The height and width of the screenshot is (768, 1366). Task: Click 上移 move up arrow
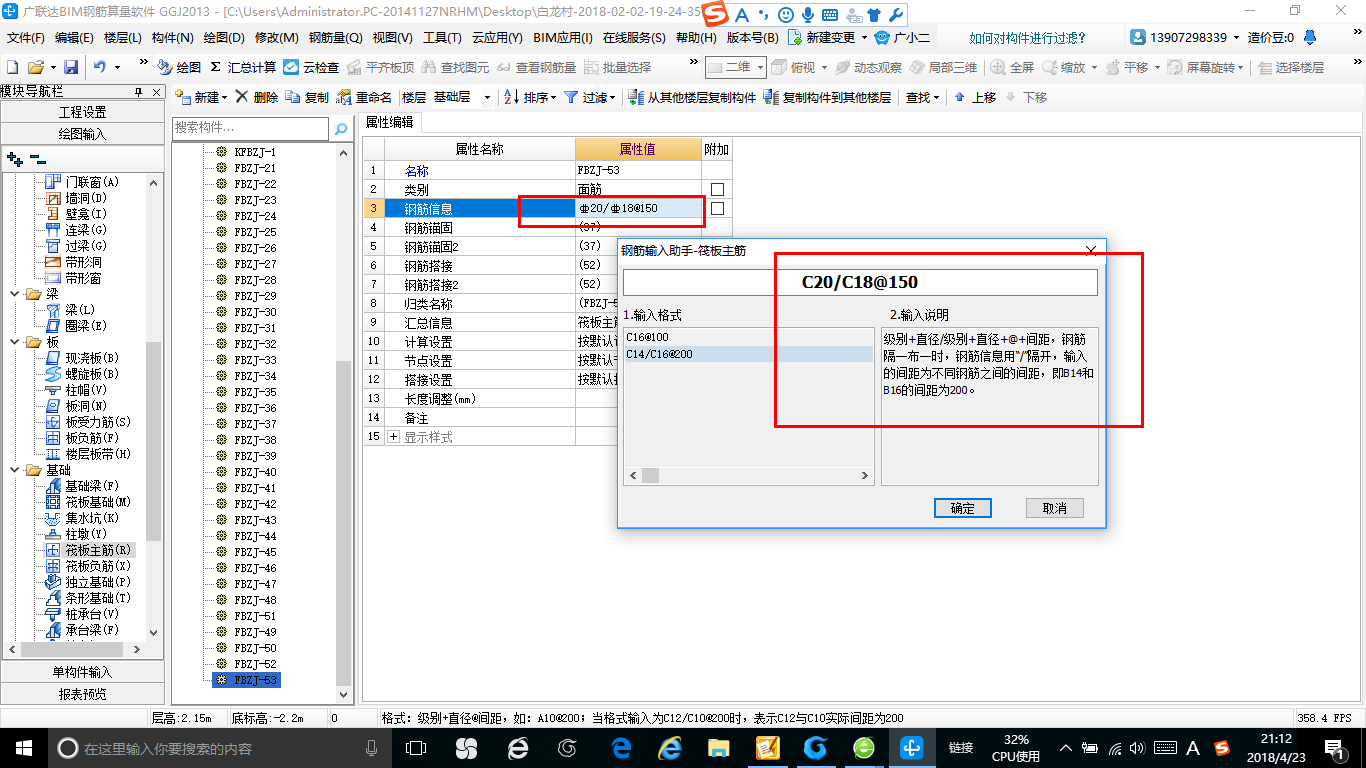975,97
